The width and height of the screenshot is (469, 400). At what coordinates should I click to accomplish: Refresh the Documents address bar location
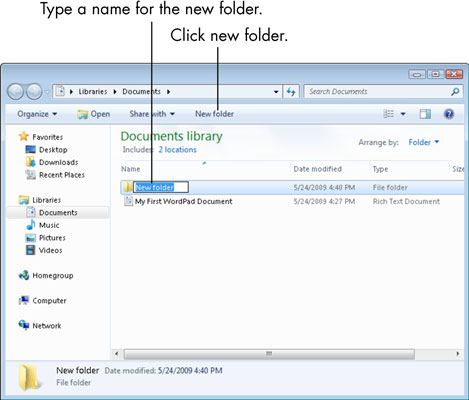coord(291,92)
